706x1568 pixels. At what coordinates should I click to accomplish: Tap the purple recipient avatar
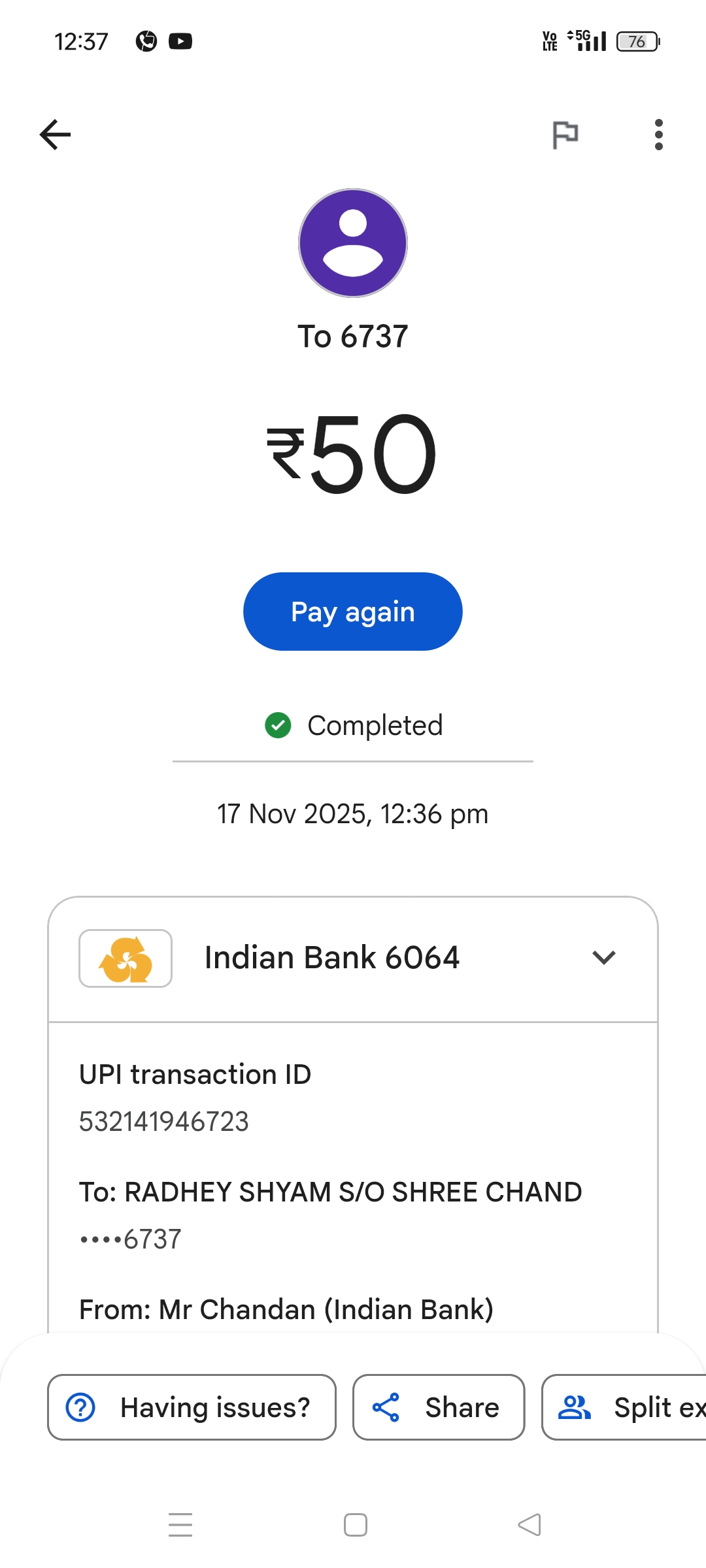click(353, 243)
